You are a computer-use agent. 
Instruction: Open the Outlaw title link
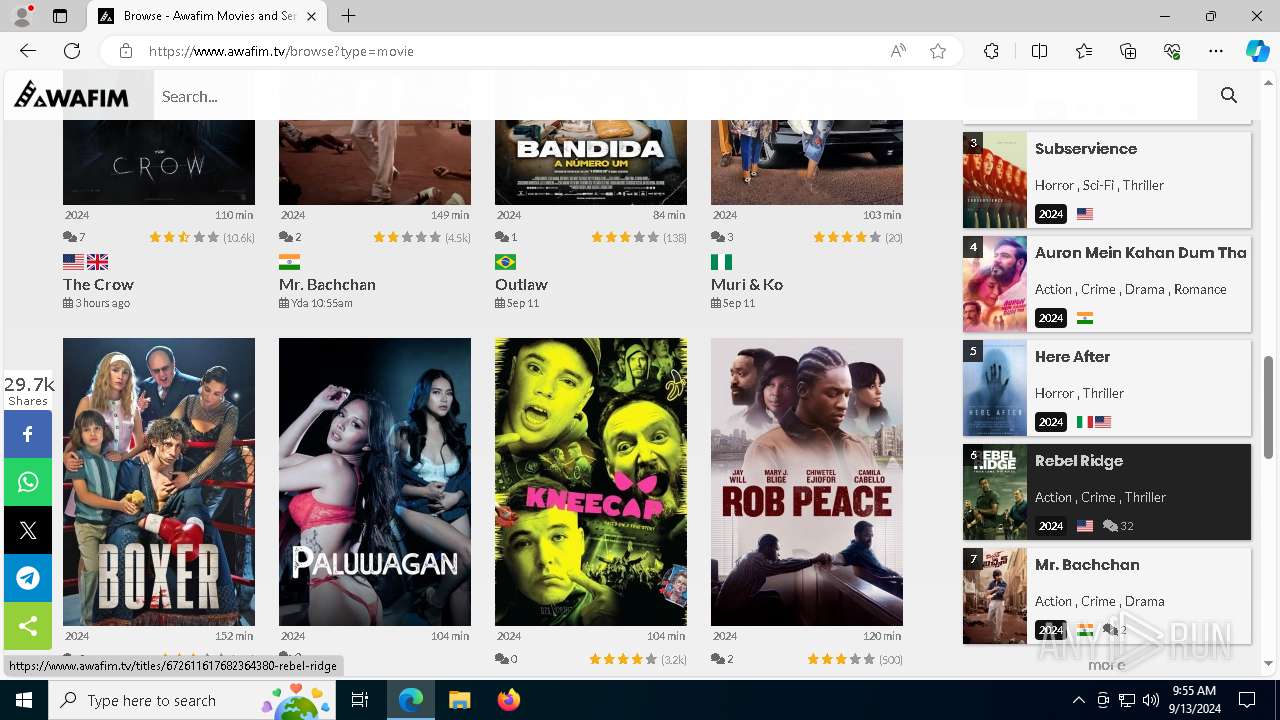[521, 284]
